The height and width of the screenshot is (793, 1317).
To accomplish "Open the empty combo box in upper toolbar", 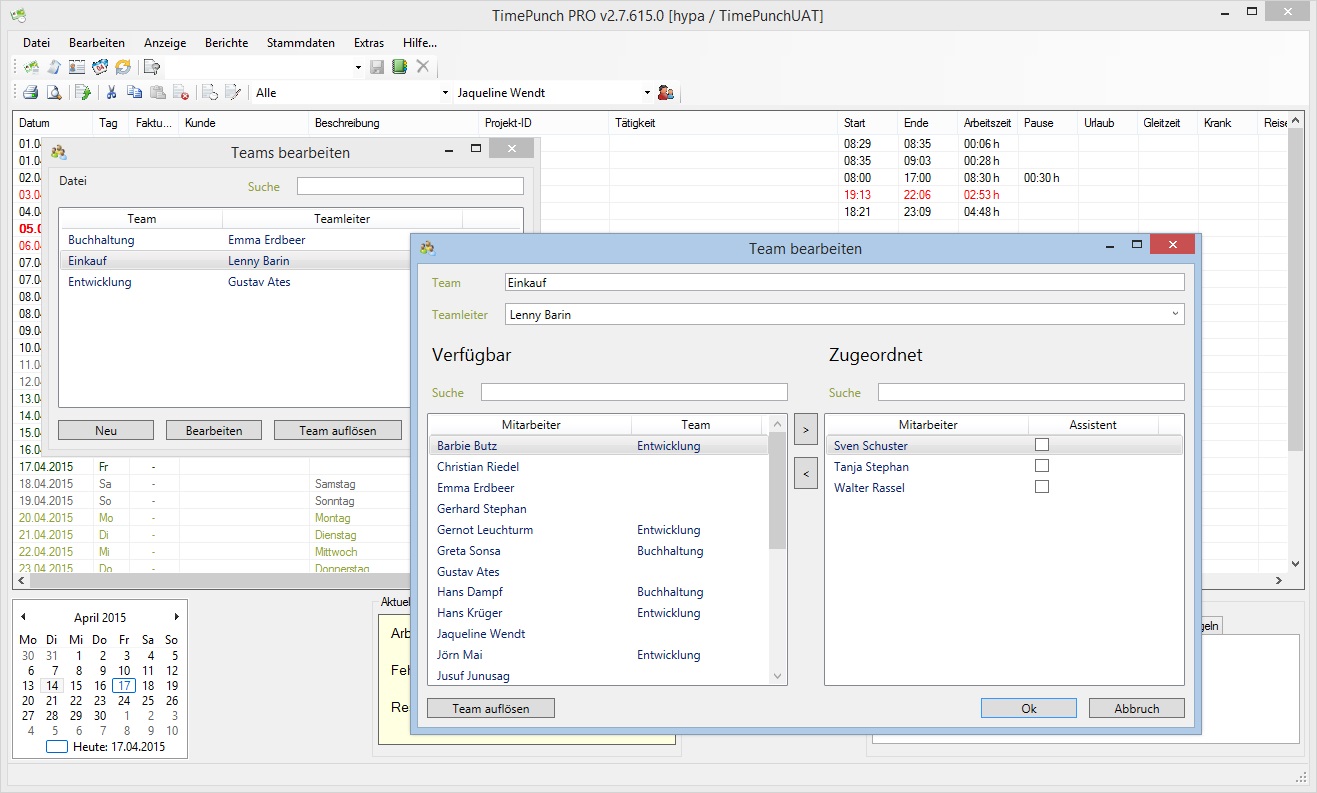I will [x=358, y=67].
